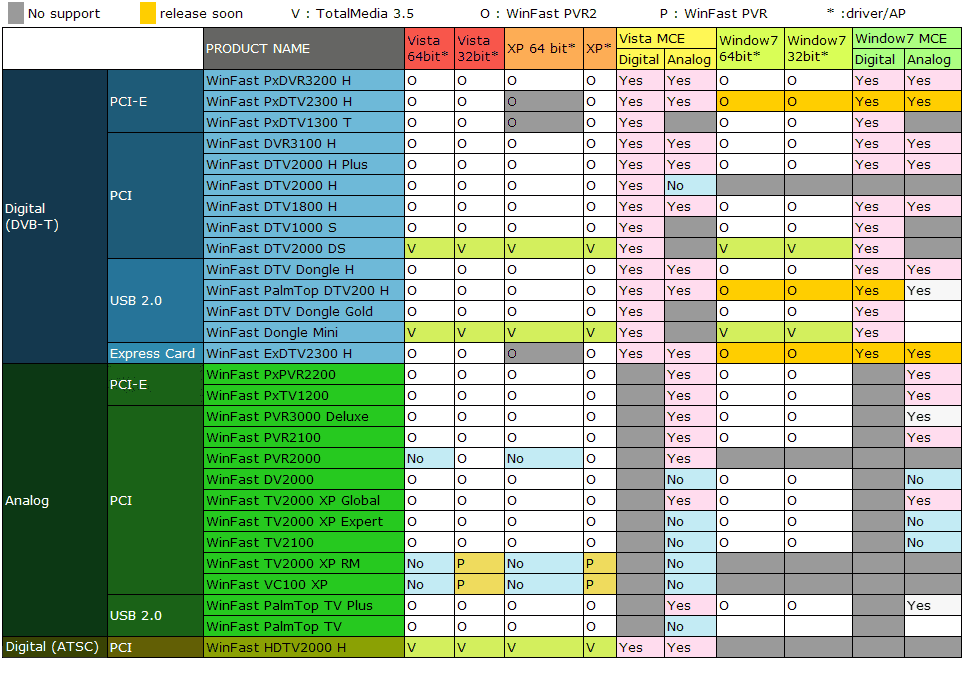Click WinFast PxPVR2200 product name
The height and width of the screenshot is (681, 964).
(x=304, y=374)
